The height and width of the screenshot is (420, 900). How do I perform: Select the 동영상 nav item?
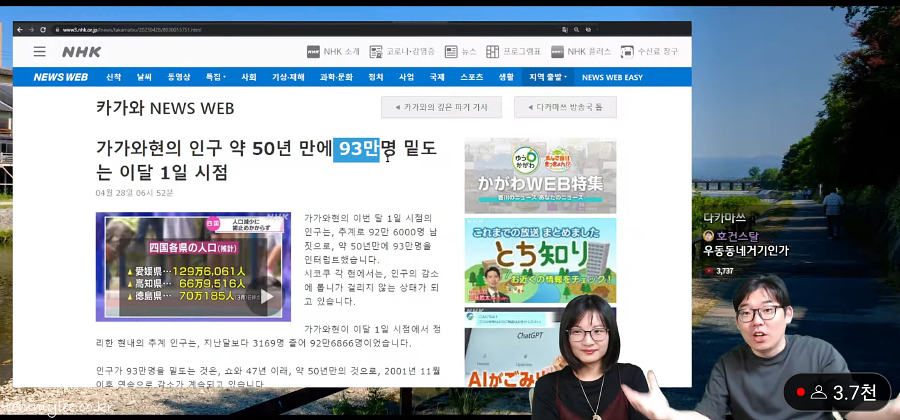pos(179,77)
